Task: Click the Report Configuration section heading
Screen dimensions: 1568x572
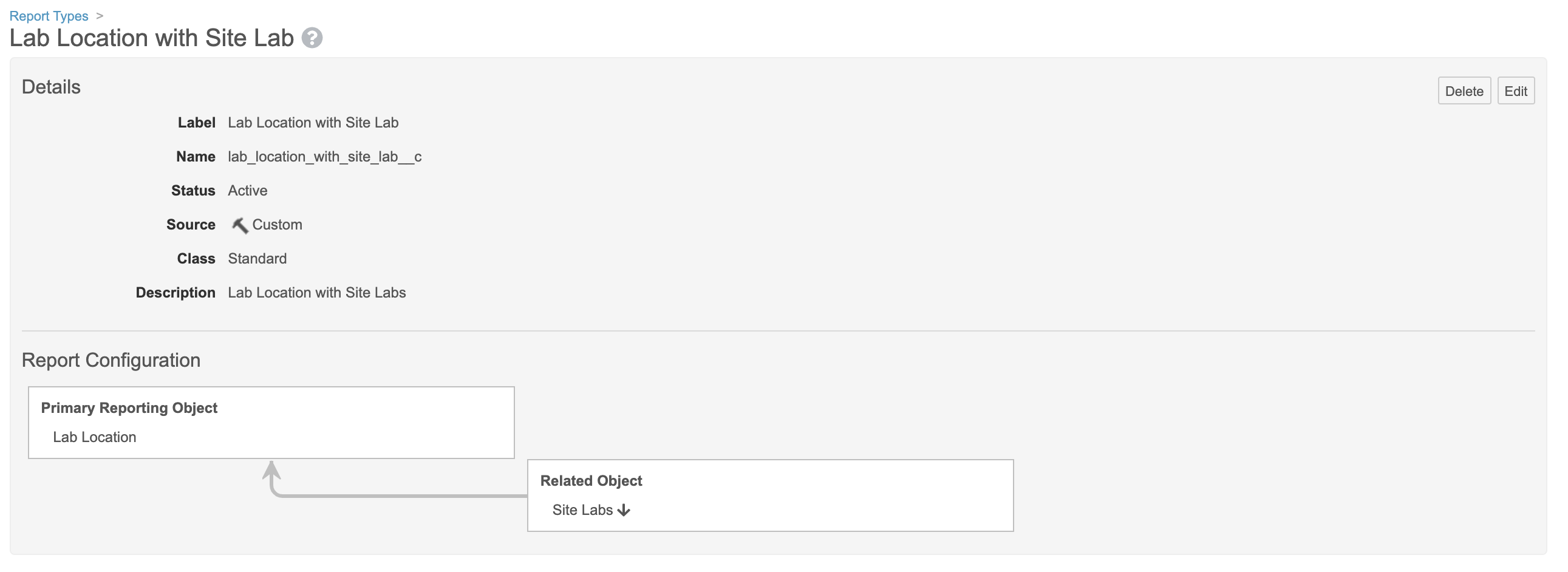Action: tap(111, 360)
